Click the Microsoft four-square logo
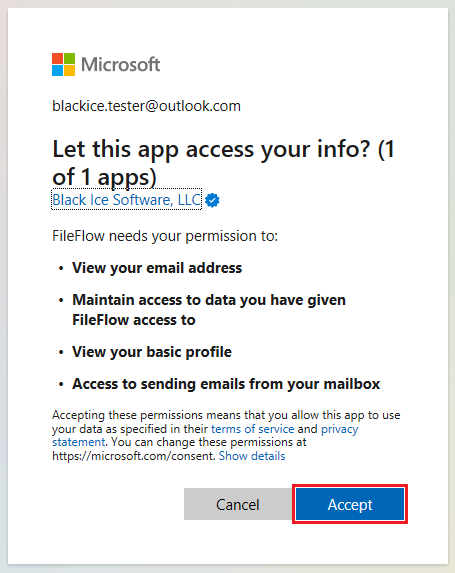The width and height of the screenshot is (455, 573). point(64,64)
